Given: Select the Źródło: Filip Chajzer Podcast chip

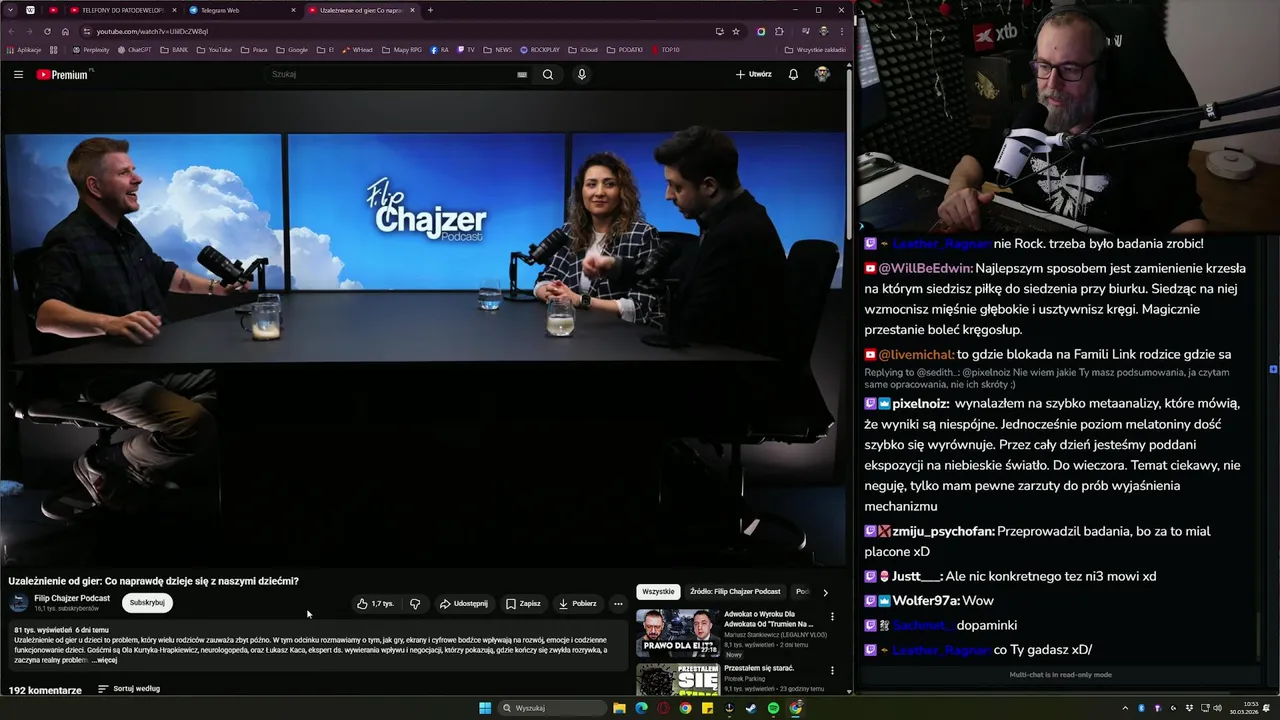Looking at the screenshot, I should coord(735,591).
